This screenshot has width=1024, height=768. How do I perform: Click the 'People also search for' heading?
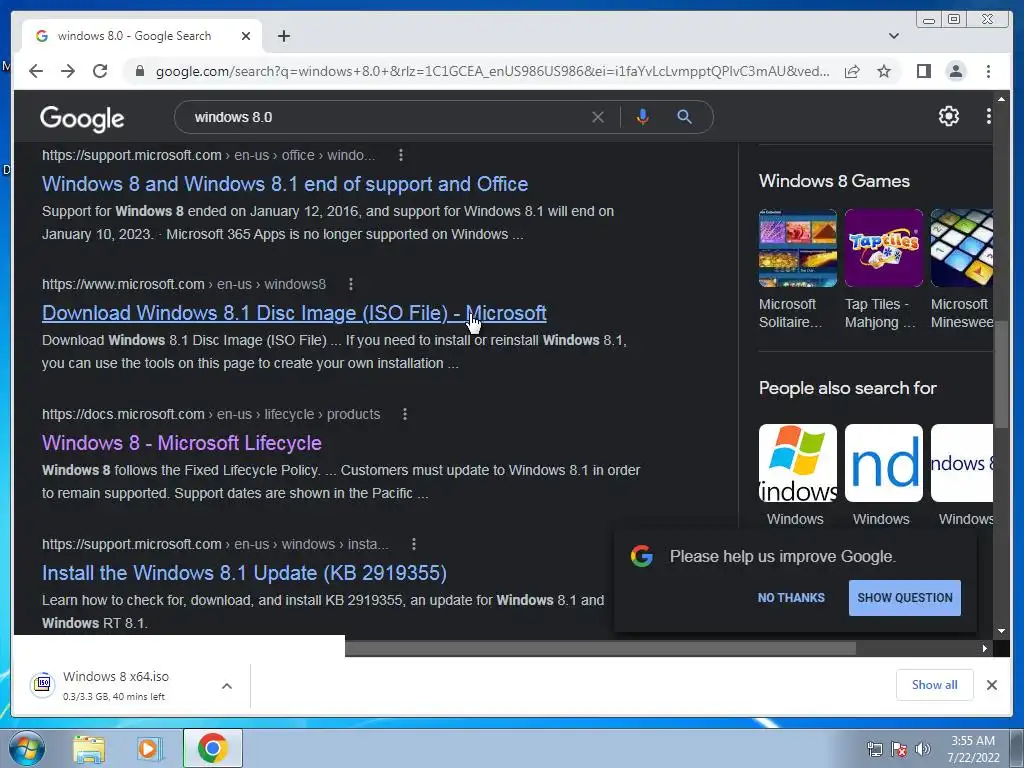[x=848, y=388]
